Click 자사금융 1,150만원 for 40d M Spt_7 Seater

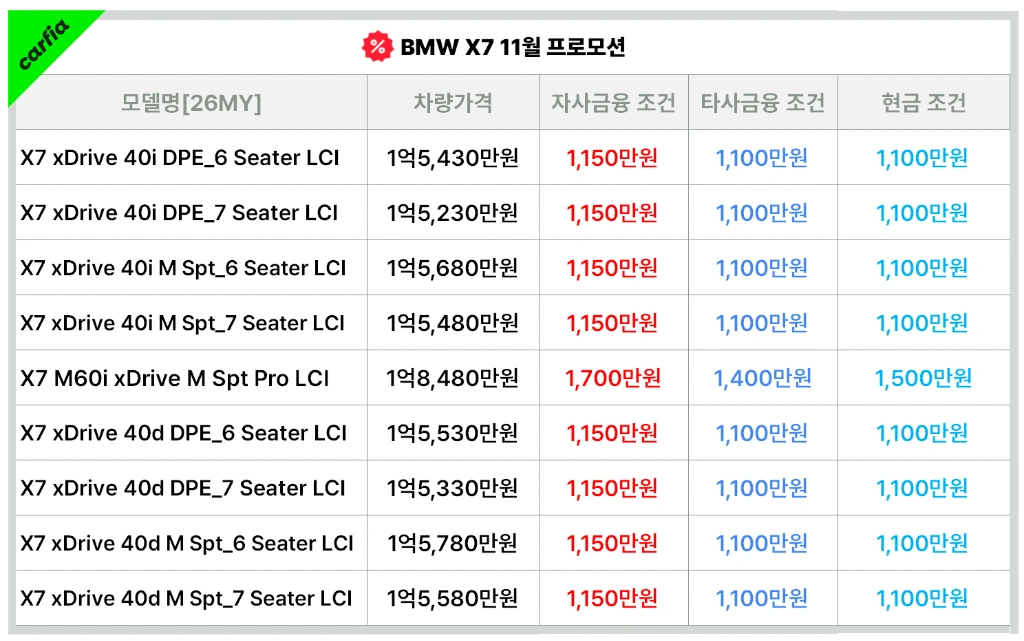tap(612, 599)
